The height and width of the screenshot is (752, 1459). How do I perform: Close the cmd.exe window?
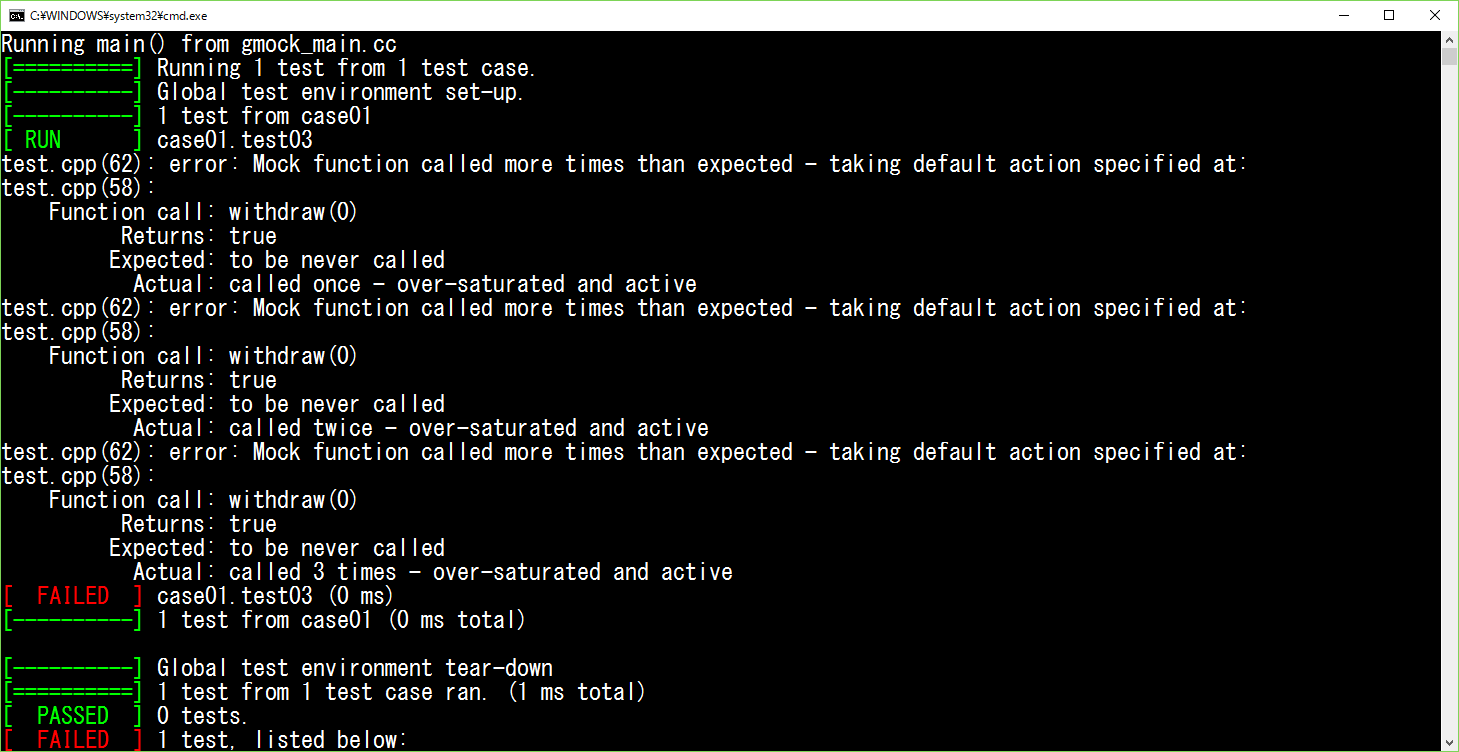[x=1435, y=15]
